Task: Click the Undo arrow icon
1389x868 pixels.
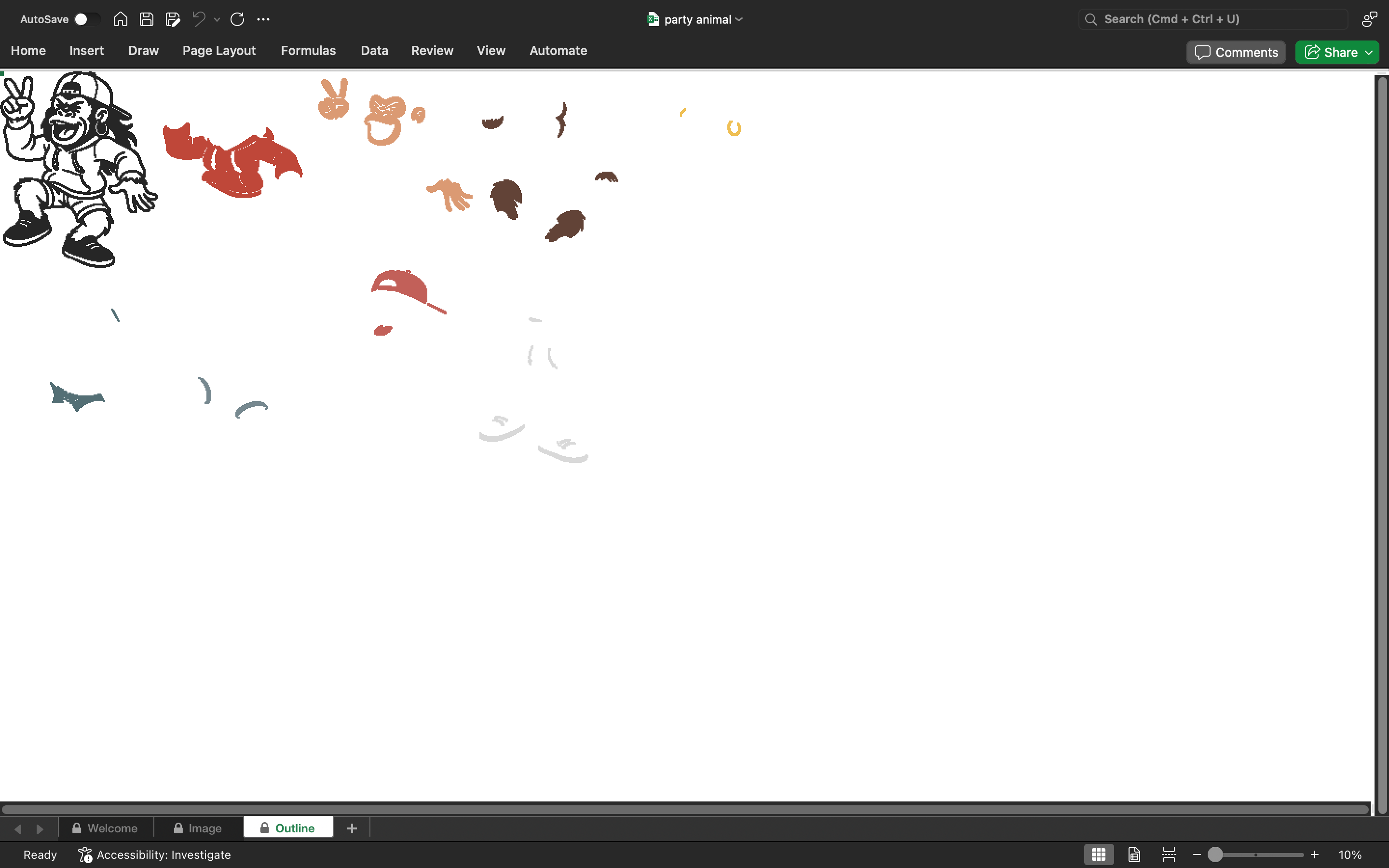Action: tap(199, 19)
